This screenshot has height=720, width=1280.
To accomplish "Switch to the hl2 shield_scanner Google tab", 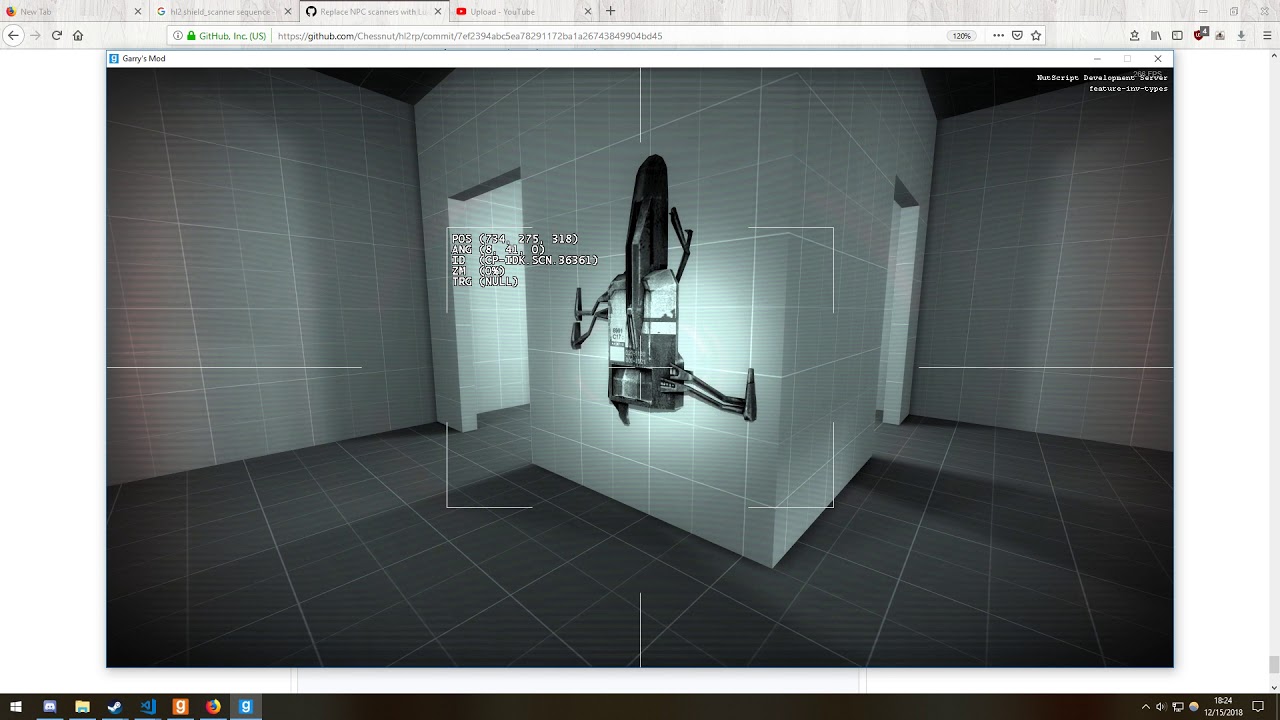I will coord(225,12).
